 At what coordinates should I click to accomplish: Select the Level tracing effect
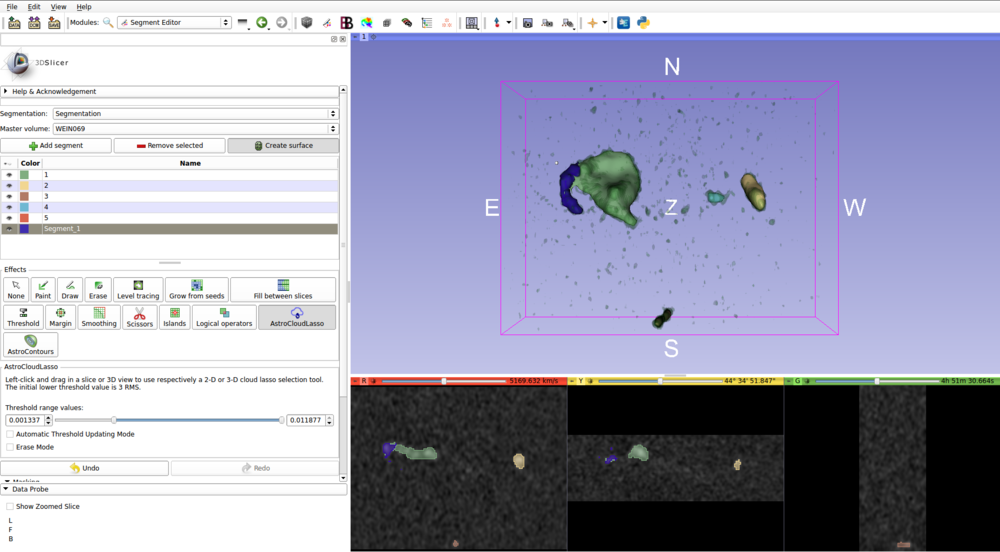[138, 289]
